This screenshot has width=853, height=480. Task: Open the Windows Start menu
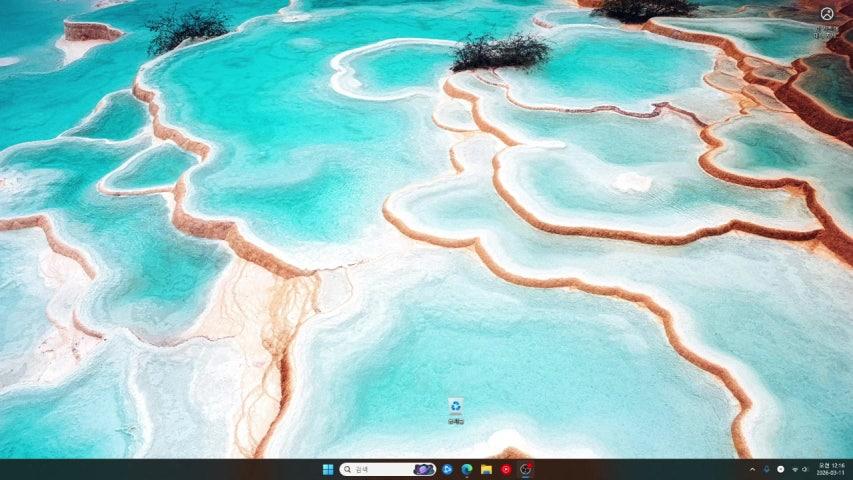pos(328,469)
